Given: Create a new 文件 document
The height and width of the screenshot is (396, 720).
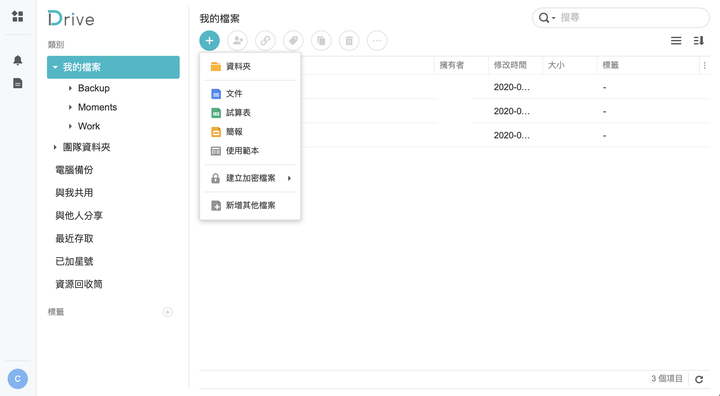Looking at the screenshot, I should [x=250, y=94].
